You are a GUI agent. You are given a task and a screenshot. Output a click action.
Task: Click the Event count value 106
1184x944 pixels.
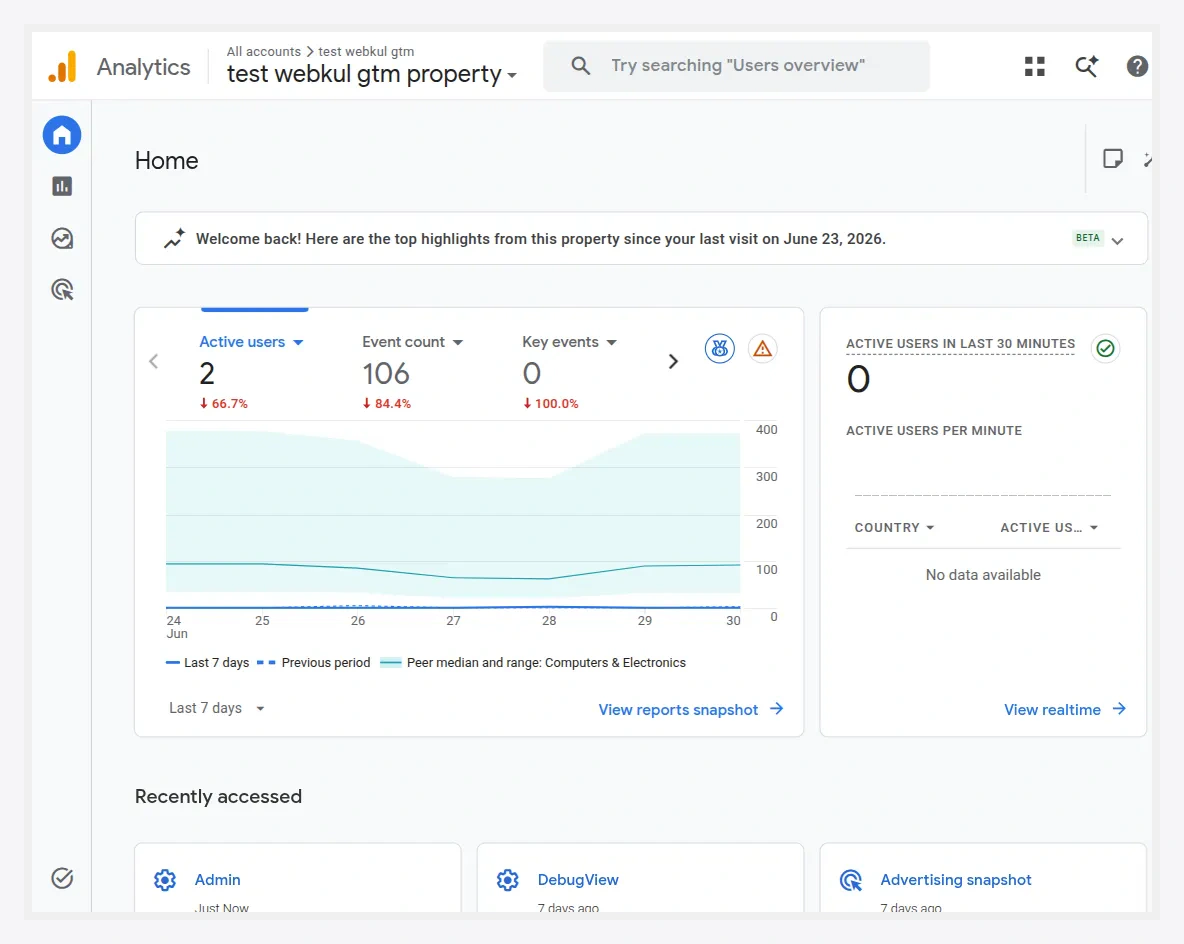386,374
